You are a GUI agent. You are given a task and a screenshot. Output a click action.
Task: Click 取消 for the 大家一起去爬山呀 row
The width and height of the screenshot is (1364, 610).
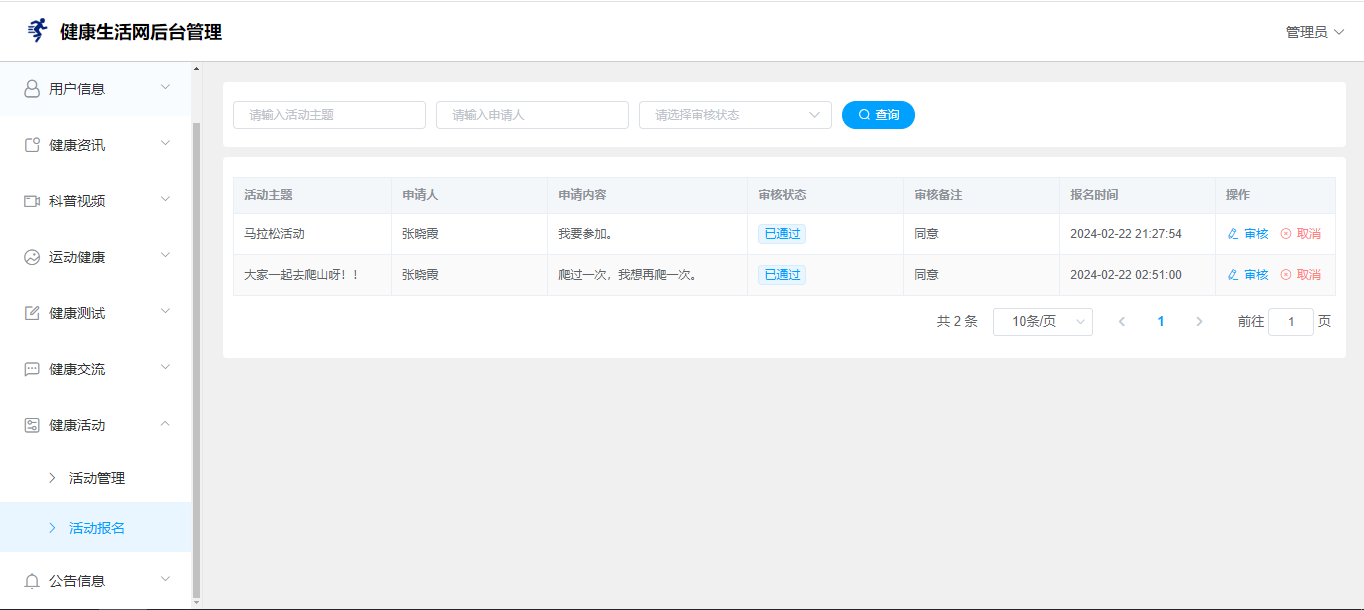pyautogui.click(x=1300, y=275)
